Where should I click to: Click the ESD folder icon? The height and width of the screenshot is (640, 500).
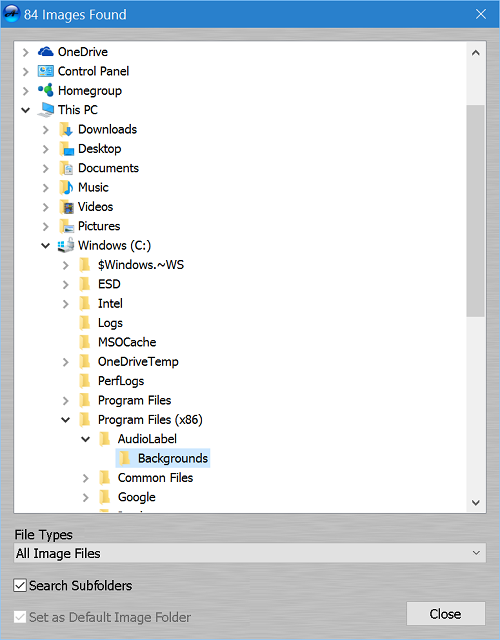(84, 284)
